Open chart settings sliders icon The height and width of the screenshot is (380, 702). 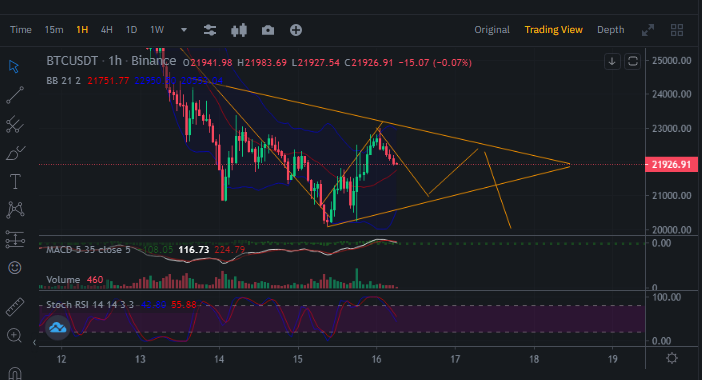[x=210, y=30]
